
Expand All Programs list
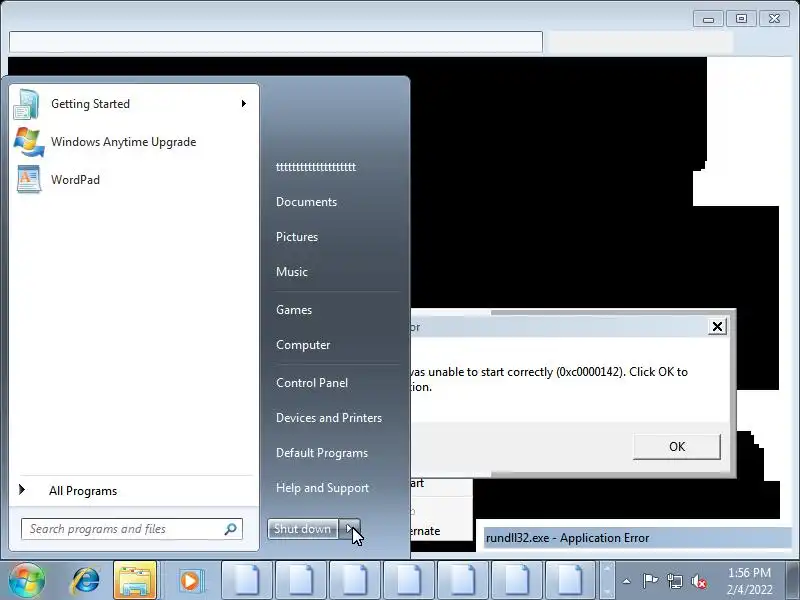(134, 491)
